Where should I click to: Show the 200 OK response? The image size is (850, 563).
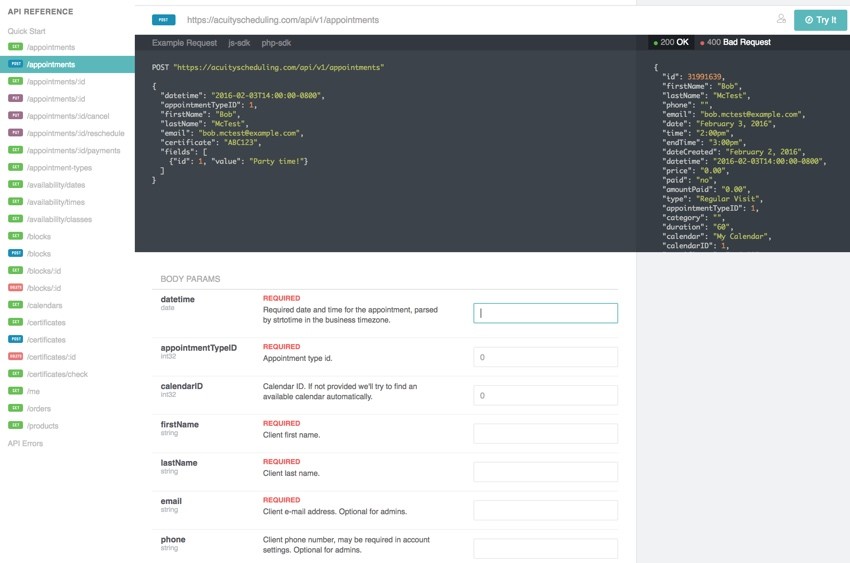(671, 42)
